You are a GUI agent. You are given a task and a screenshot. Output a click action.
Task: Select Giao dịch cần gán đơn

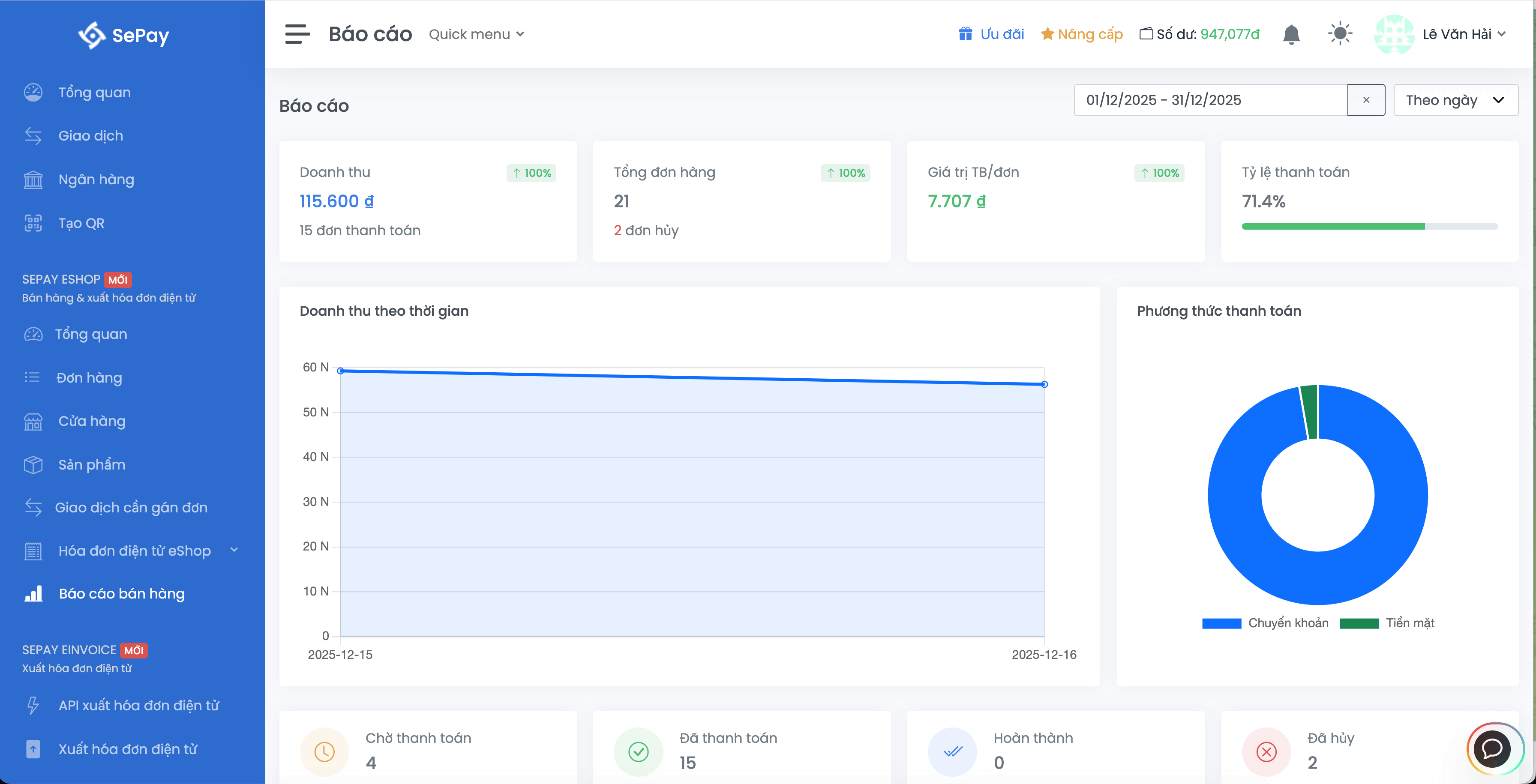131,507
